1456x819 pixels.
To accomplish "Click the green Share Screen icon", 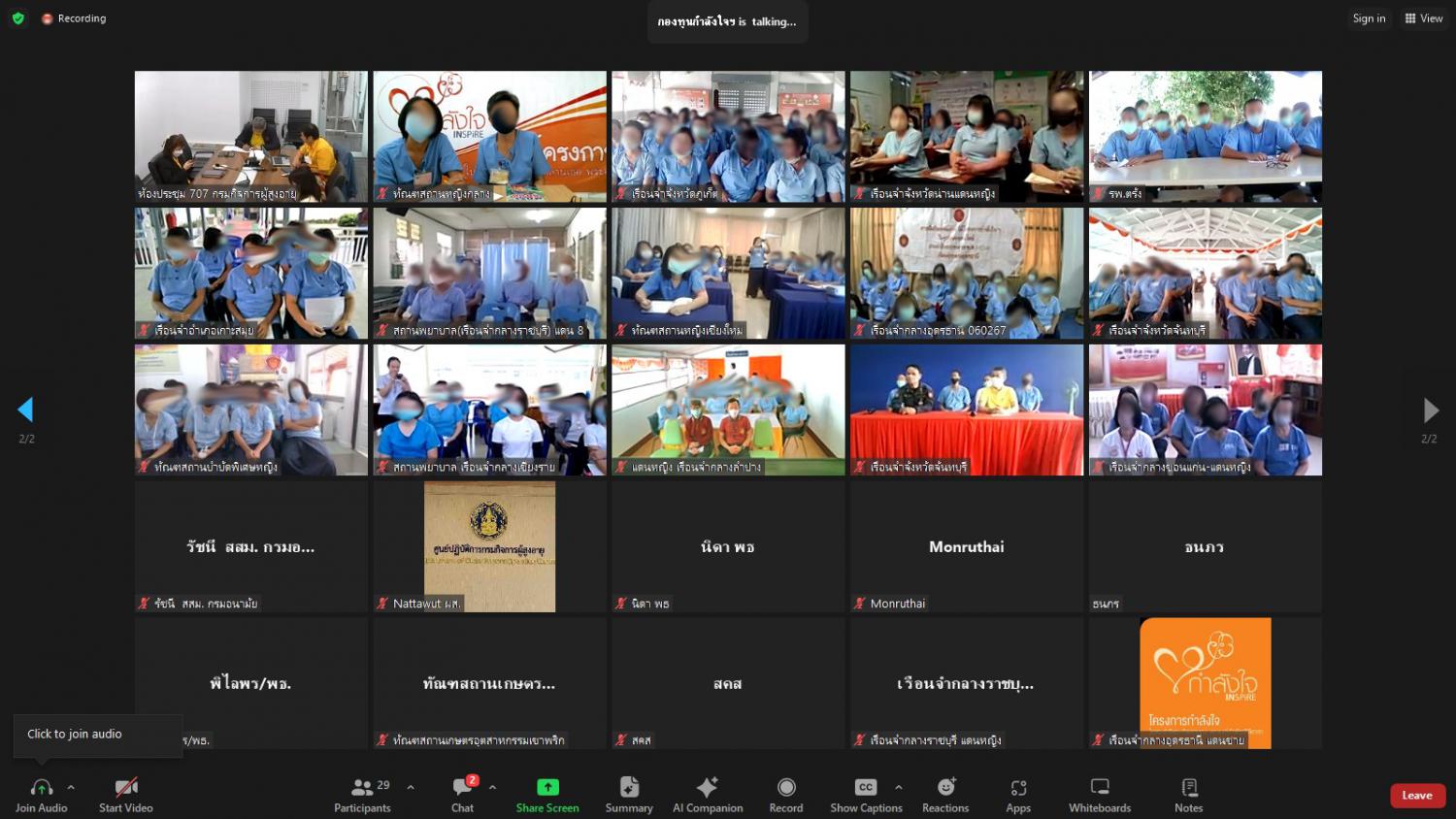I will [547, 787].
